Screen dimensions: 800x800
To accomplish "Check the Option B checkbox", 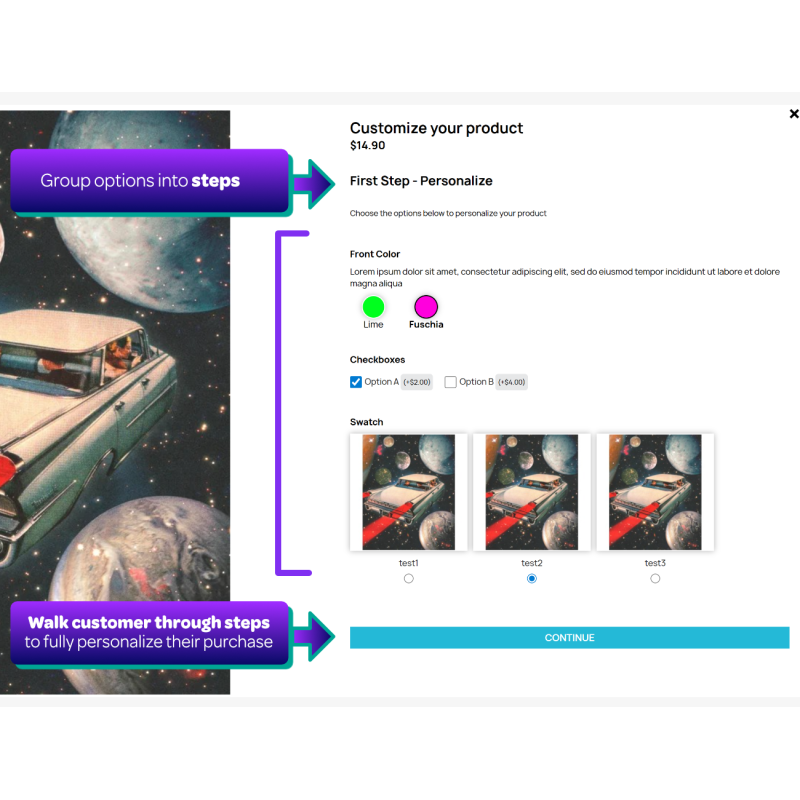I will 450,382.
